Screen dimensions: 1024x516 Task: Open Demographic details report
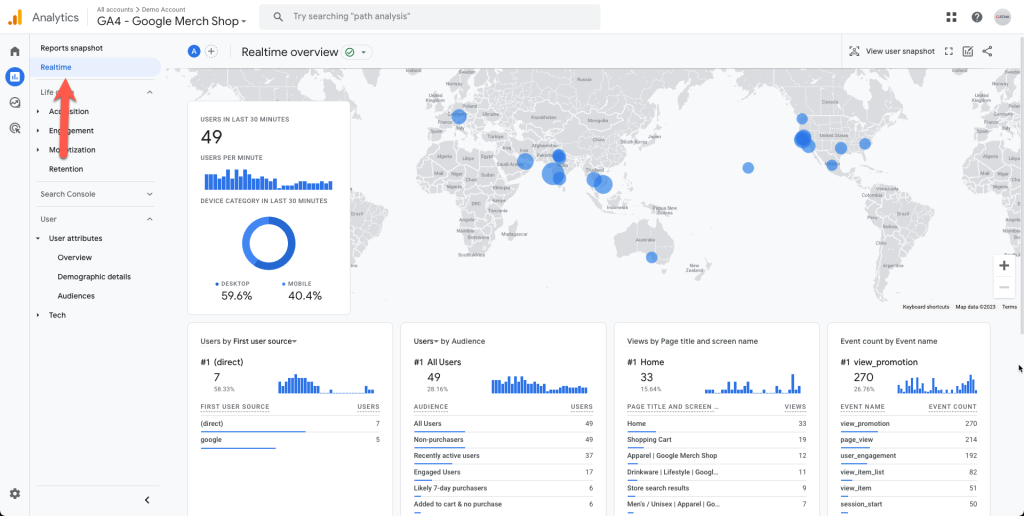point(94,277)
